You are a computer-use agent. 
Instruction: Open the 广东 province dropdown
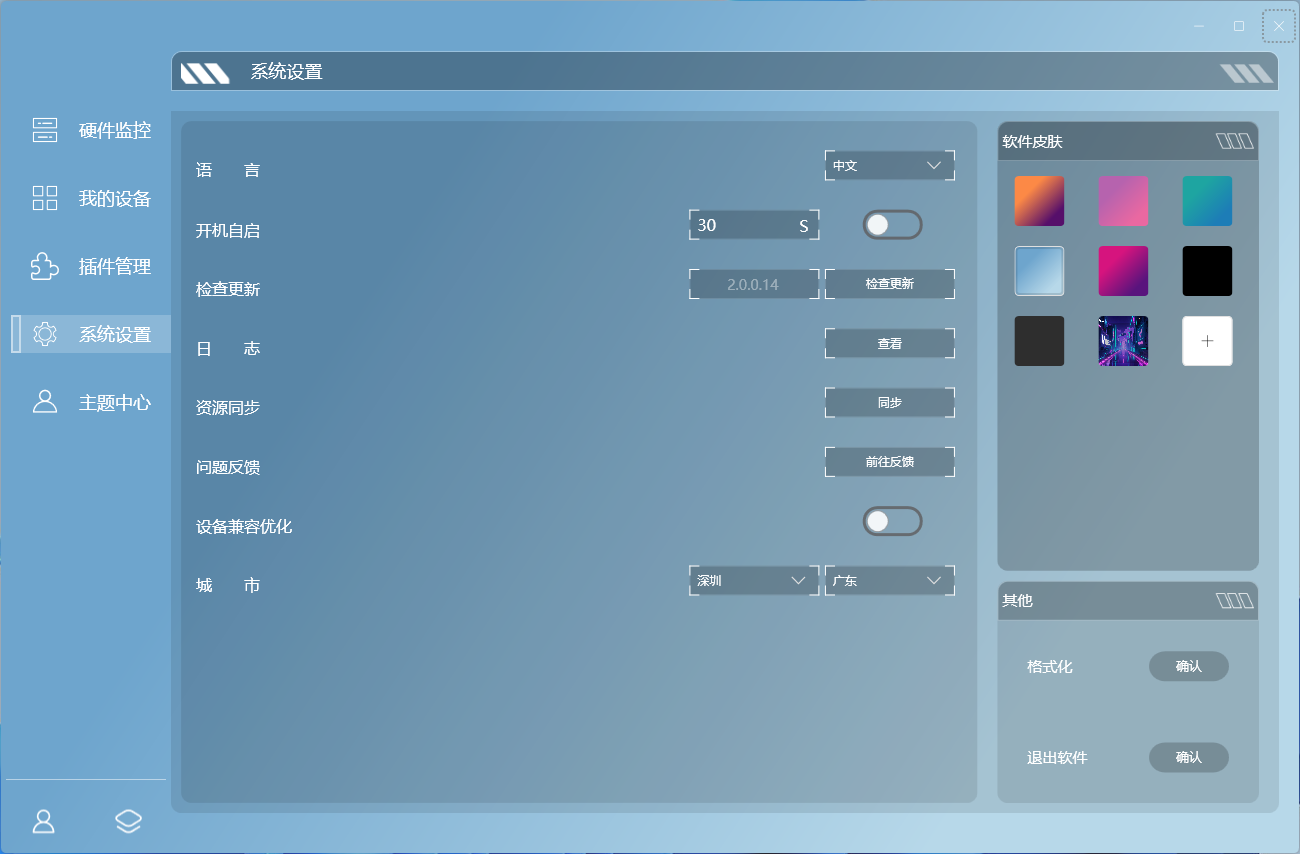(890, 581)
